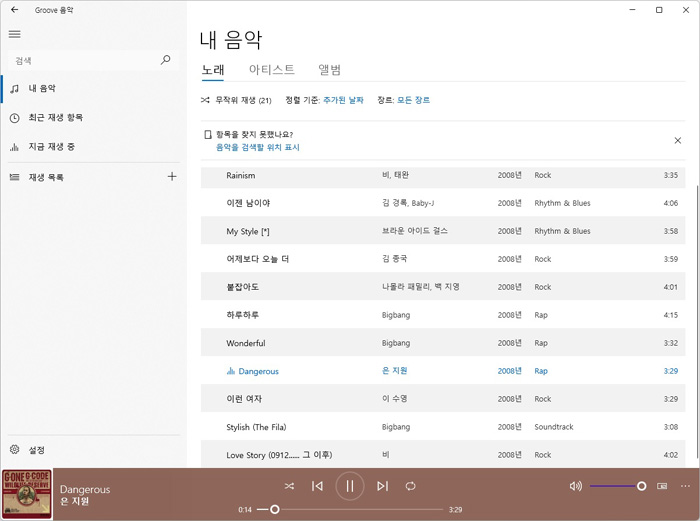700x521 pixels.
Task: Open the hamburger navigation menu
Action: 15,34
